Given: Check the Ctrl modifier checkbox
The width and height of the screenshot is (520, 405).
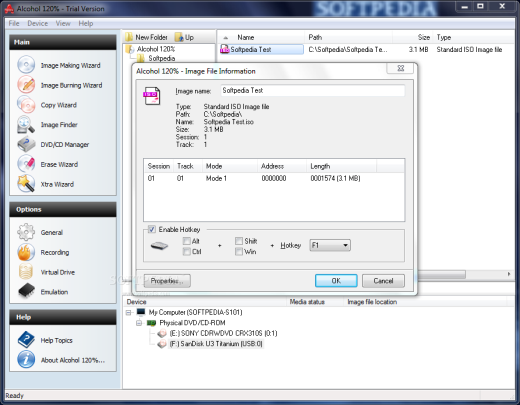Looking at the screenshot, I should pos(187,251).
